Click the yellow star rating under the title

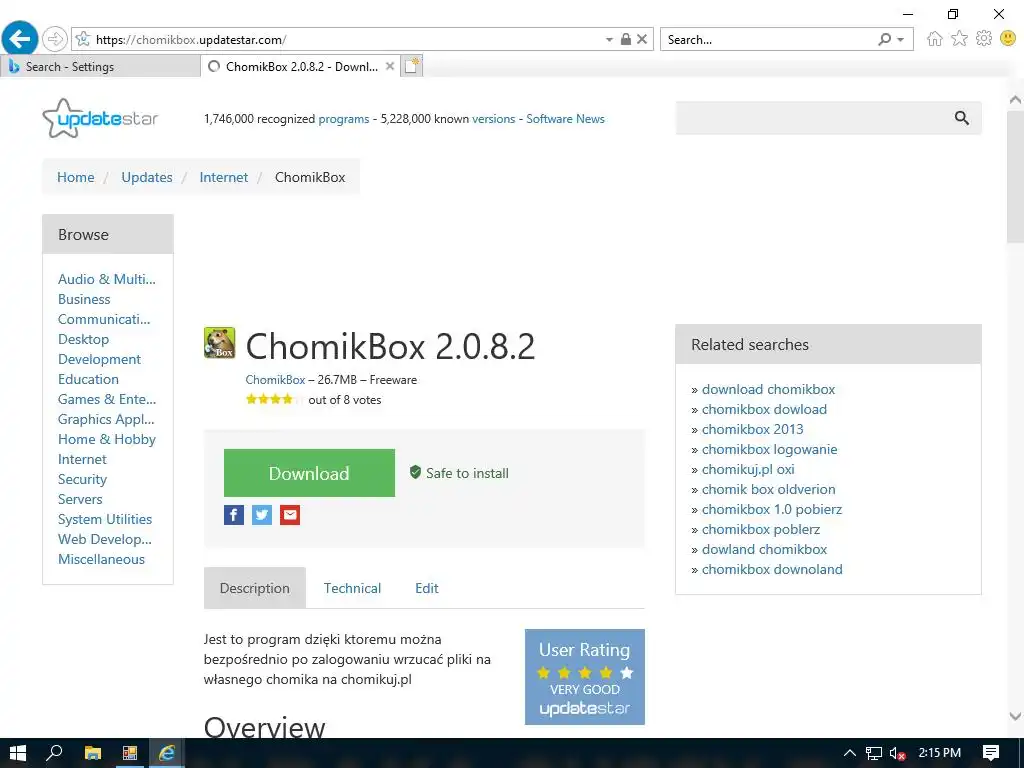coord(274,399)
